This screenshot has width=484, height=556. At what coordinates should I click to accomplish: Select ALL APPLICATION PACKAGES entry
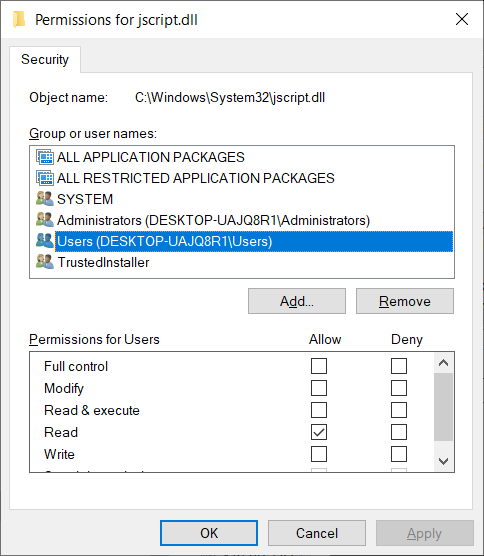coord(151,157)
